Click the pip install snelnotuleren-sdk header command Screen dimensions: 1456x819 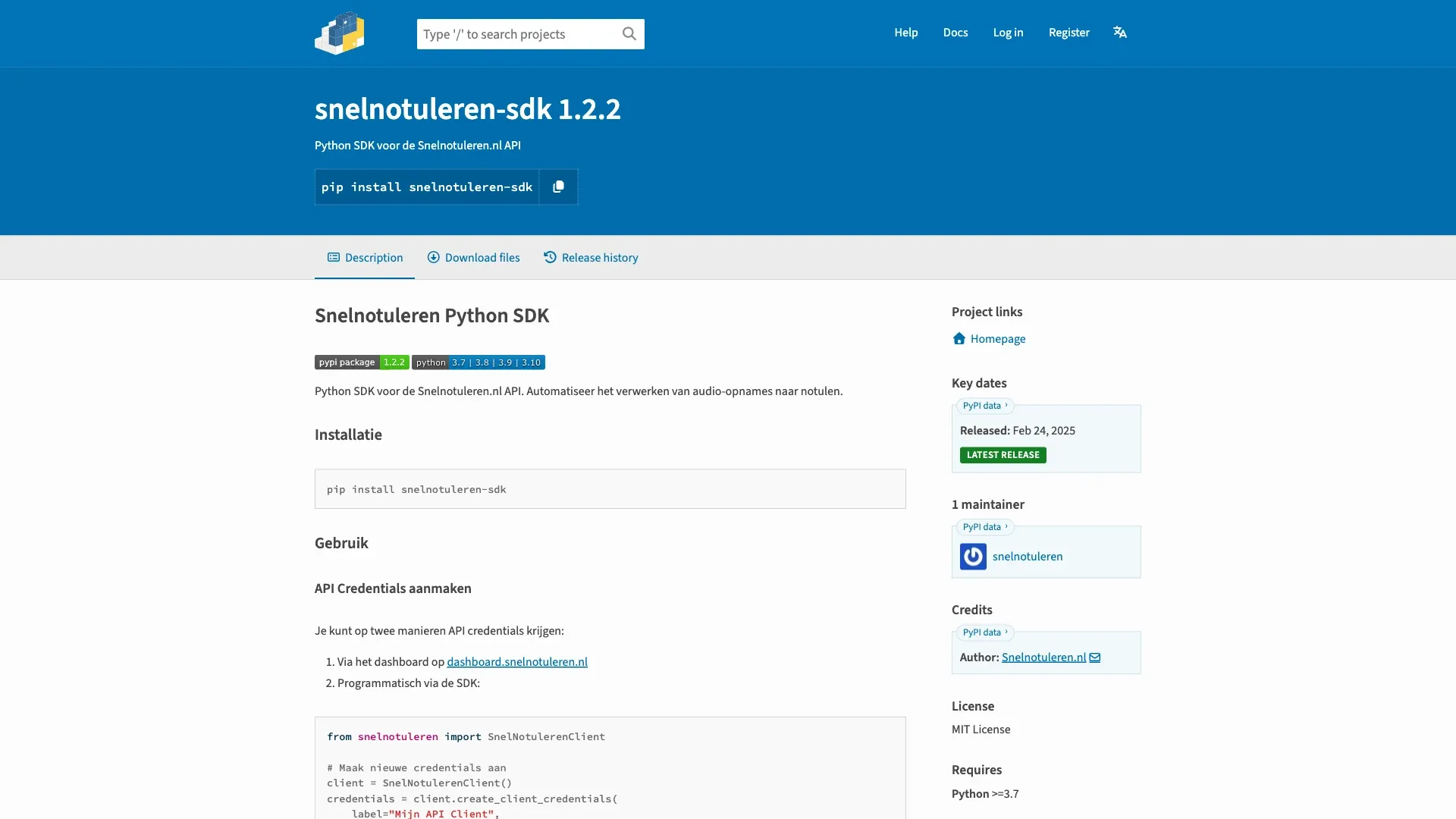[427, 187]
